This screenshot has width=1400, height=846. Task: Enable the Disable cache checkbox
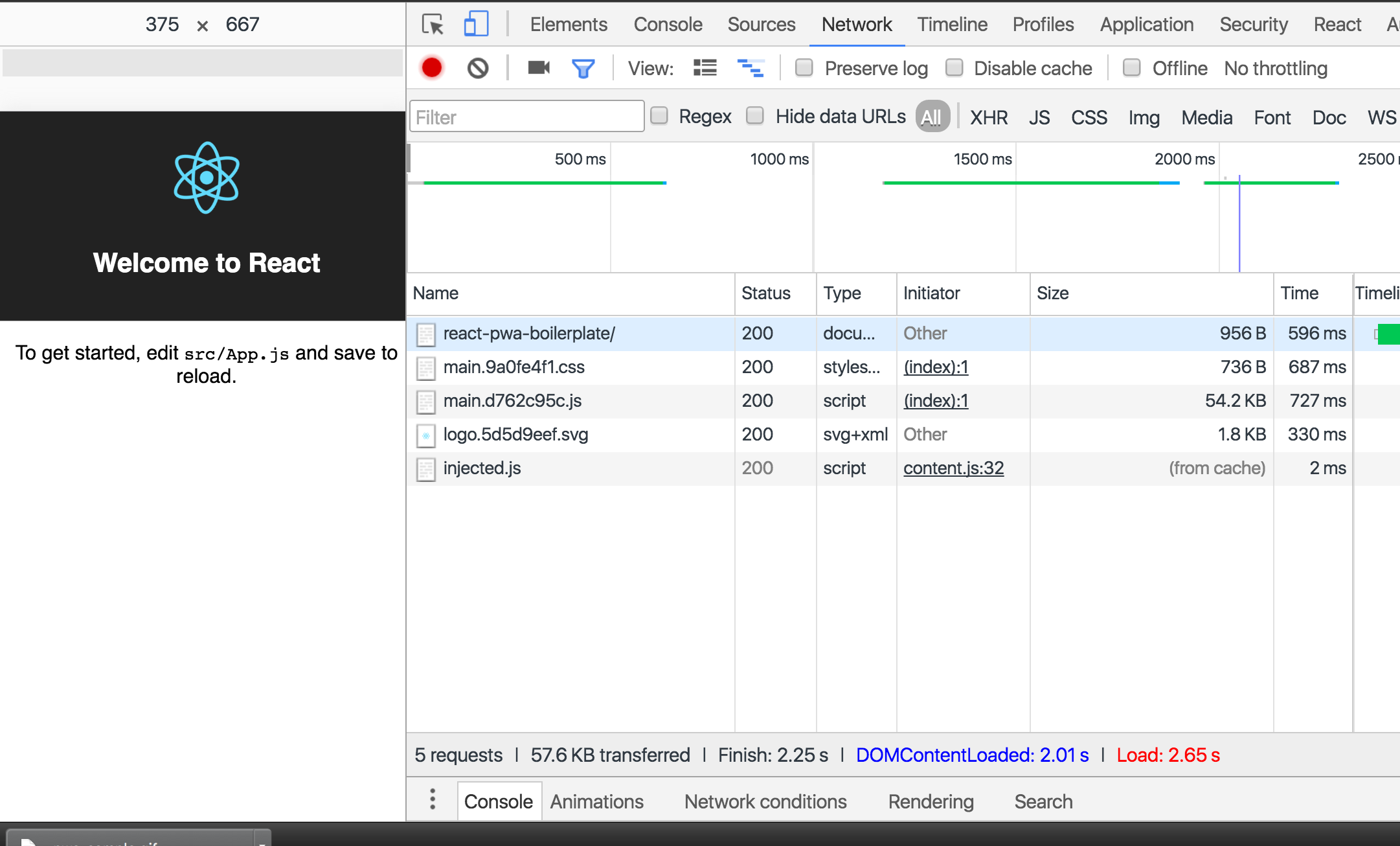click(x=954, y=67)
